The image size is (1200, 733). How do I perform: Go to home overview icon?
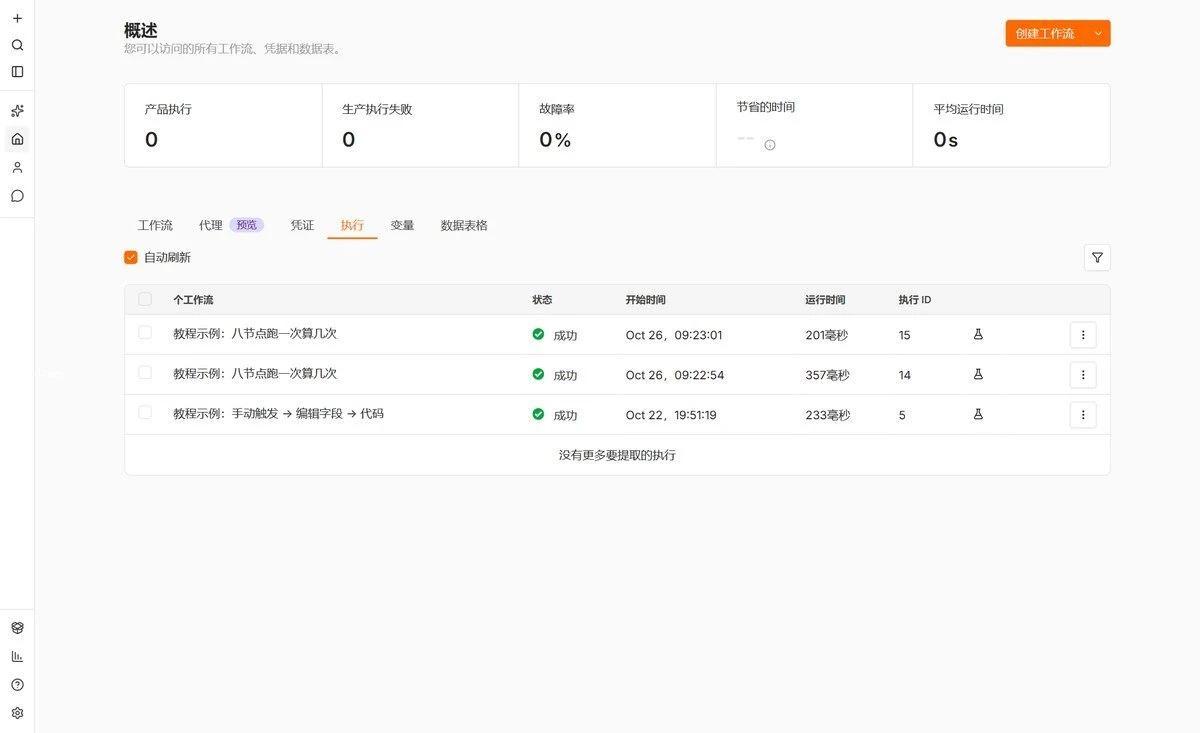tap(17, 139)
